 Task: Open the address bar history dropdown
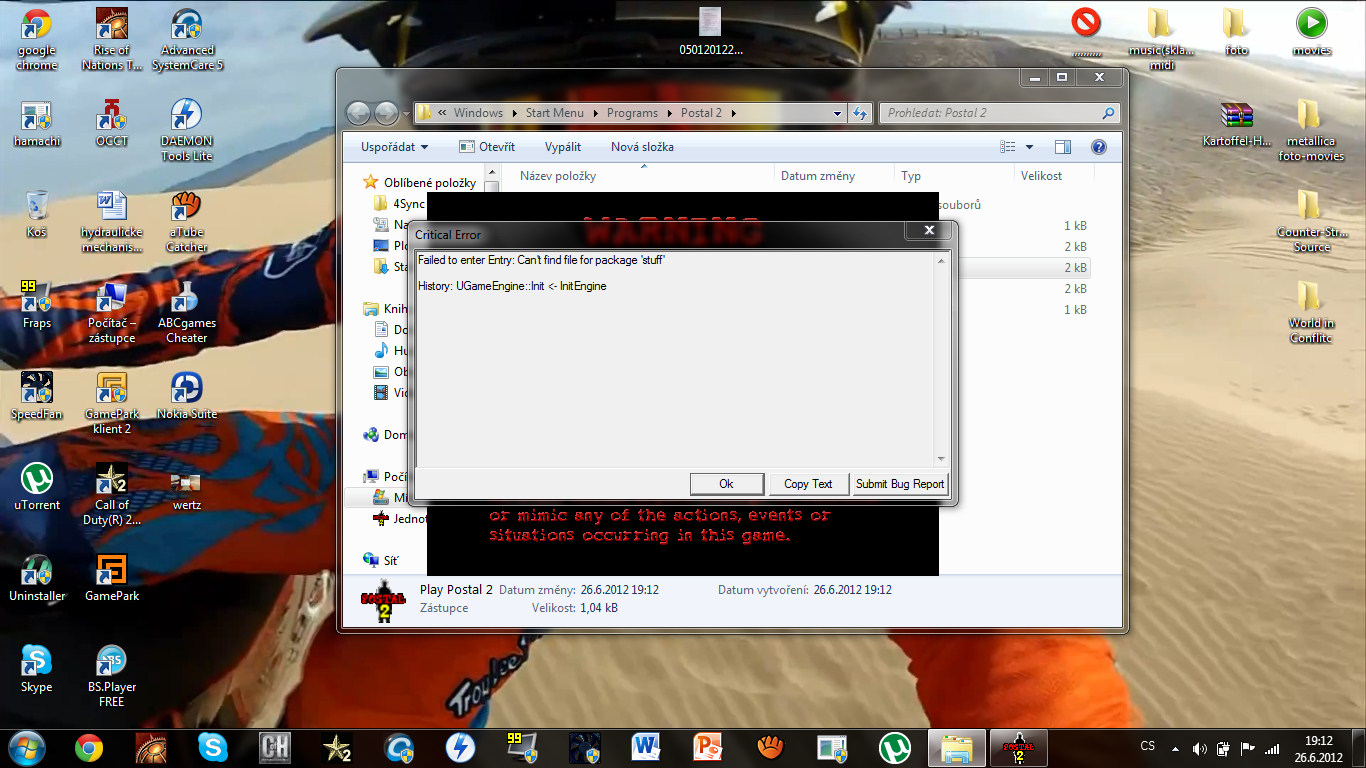pyautogui.click(x=838, y=114)
